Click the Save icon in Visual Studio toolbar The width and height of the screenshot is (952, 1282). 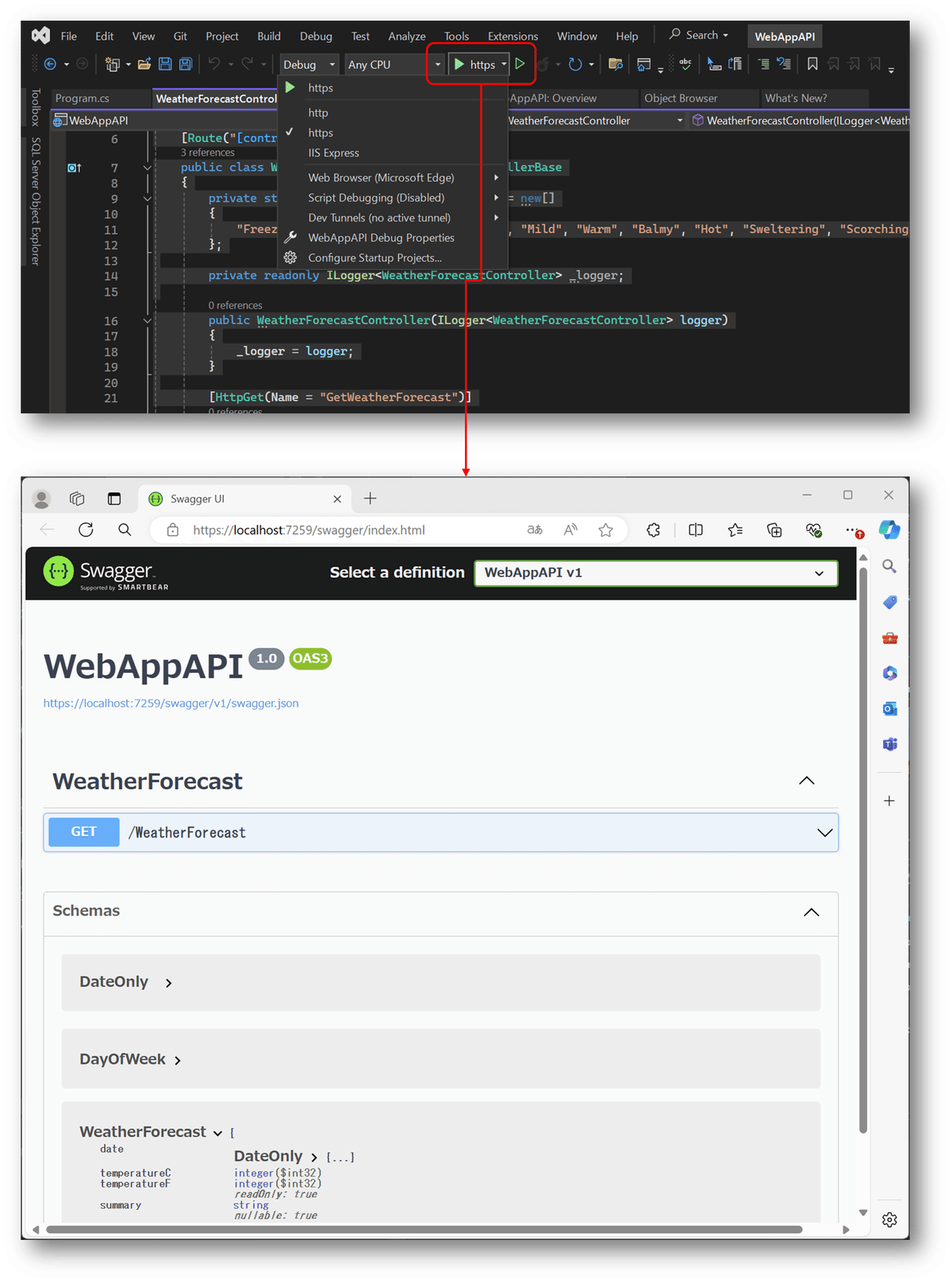(165, 64)
